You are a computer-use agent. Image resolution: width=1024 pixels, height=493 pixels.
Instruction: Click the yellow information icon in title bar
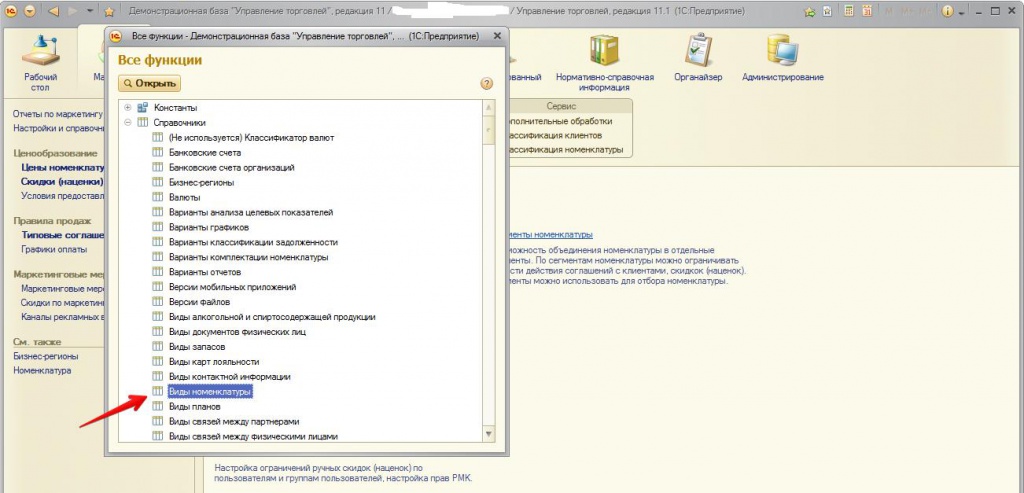coord(947,12)
